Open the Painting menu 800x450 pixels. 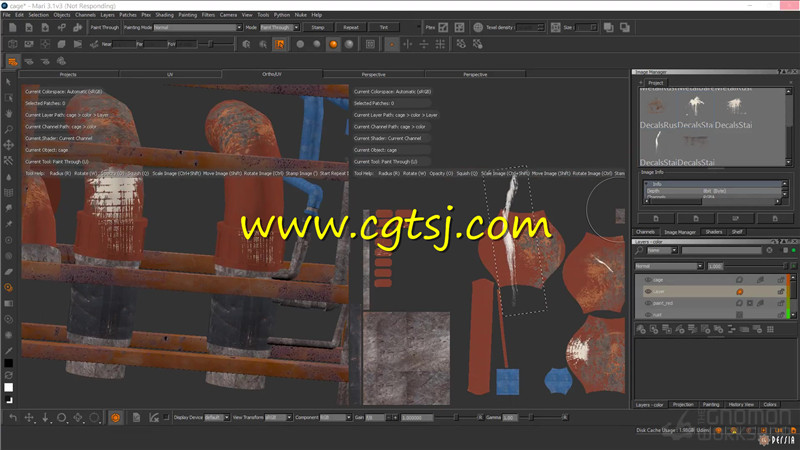(187, 15)
